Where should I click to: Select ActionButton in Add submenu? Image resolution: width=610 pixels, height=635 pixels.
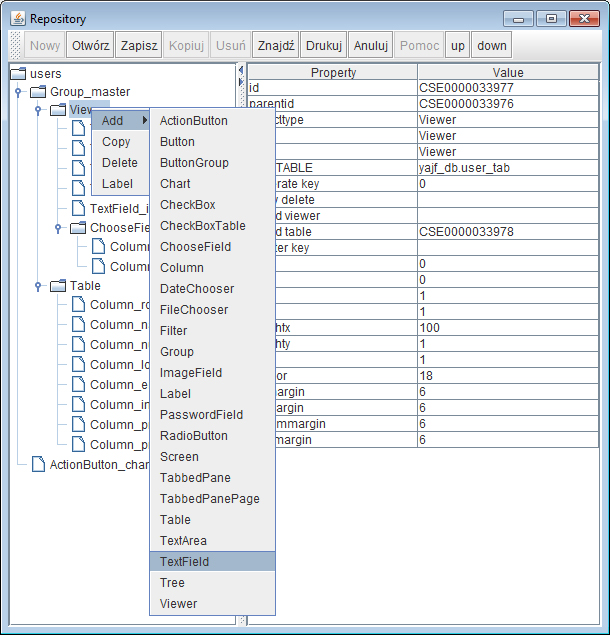[x=213, y=121]
